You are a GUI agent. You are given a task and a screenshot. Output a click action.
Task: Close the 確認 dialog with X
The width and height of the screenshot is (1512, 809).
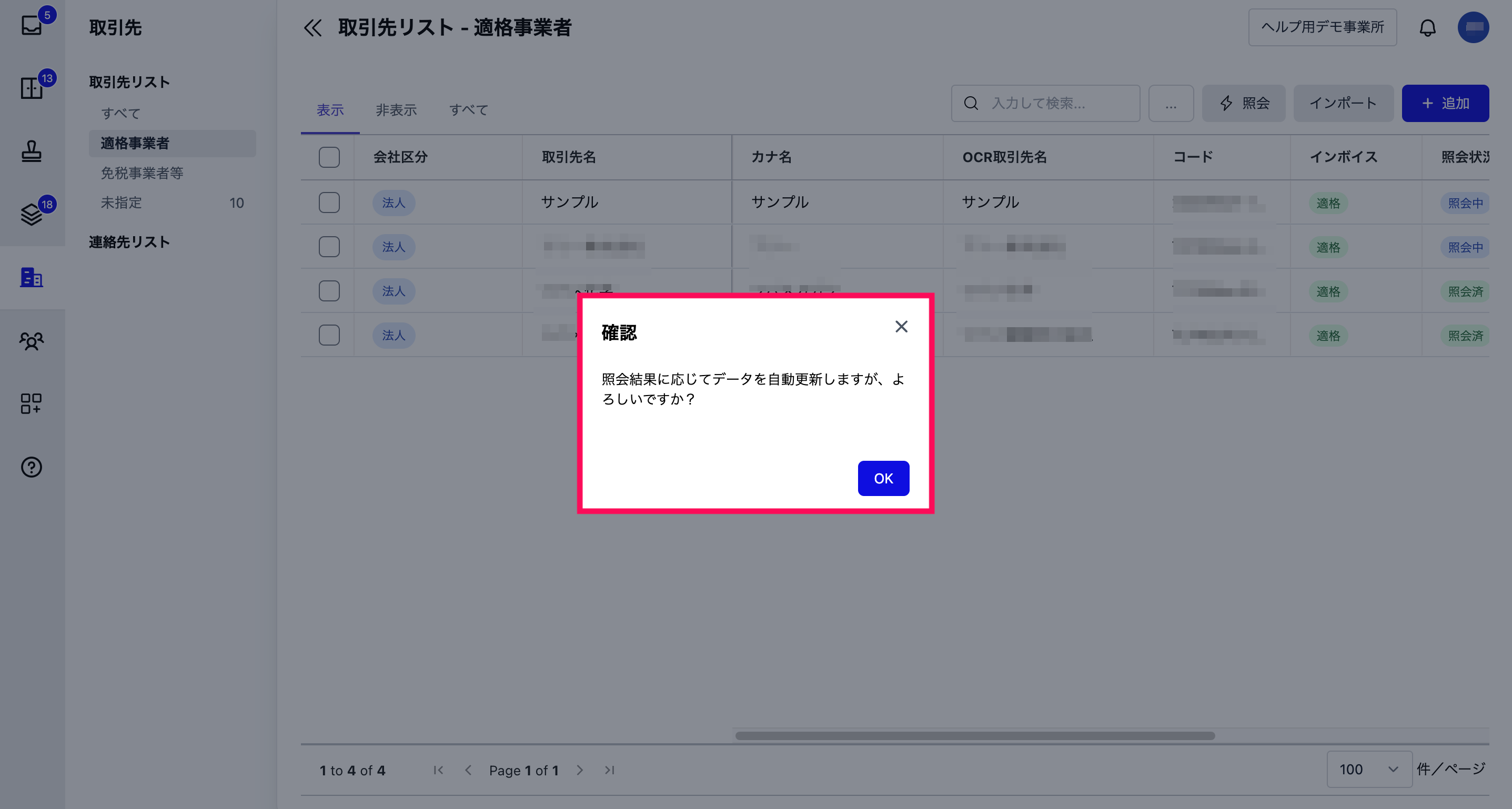902,327
